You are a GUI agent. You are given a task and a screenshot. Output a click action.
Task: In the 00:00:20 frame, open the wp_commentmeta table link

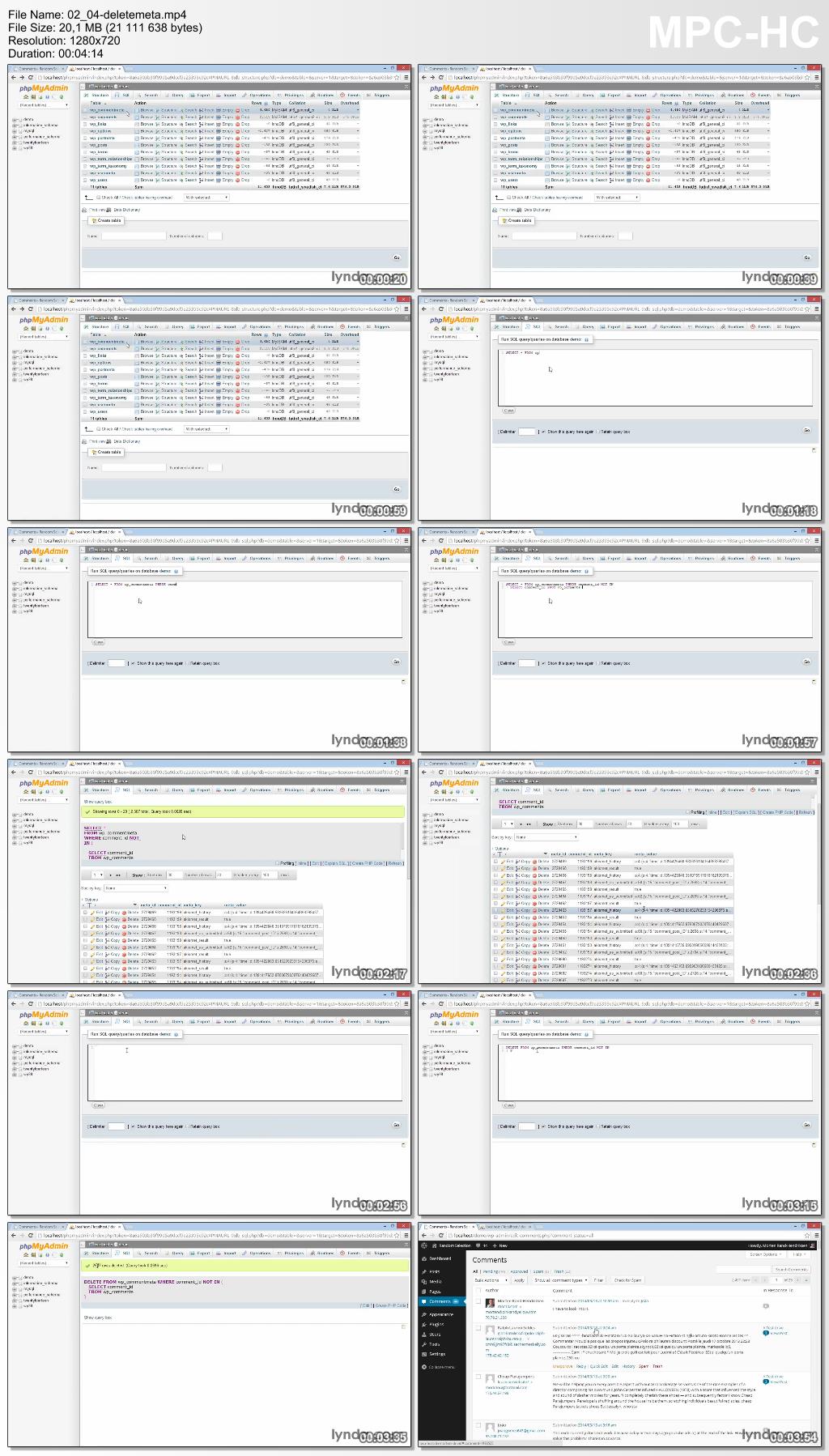(108, 110)
